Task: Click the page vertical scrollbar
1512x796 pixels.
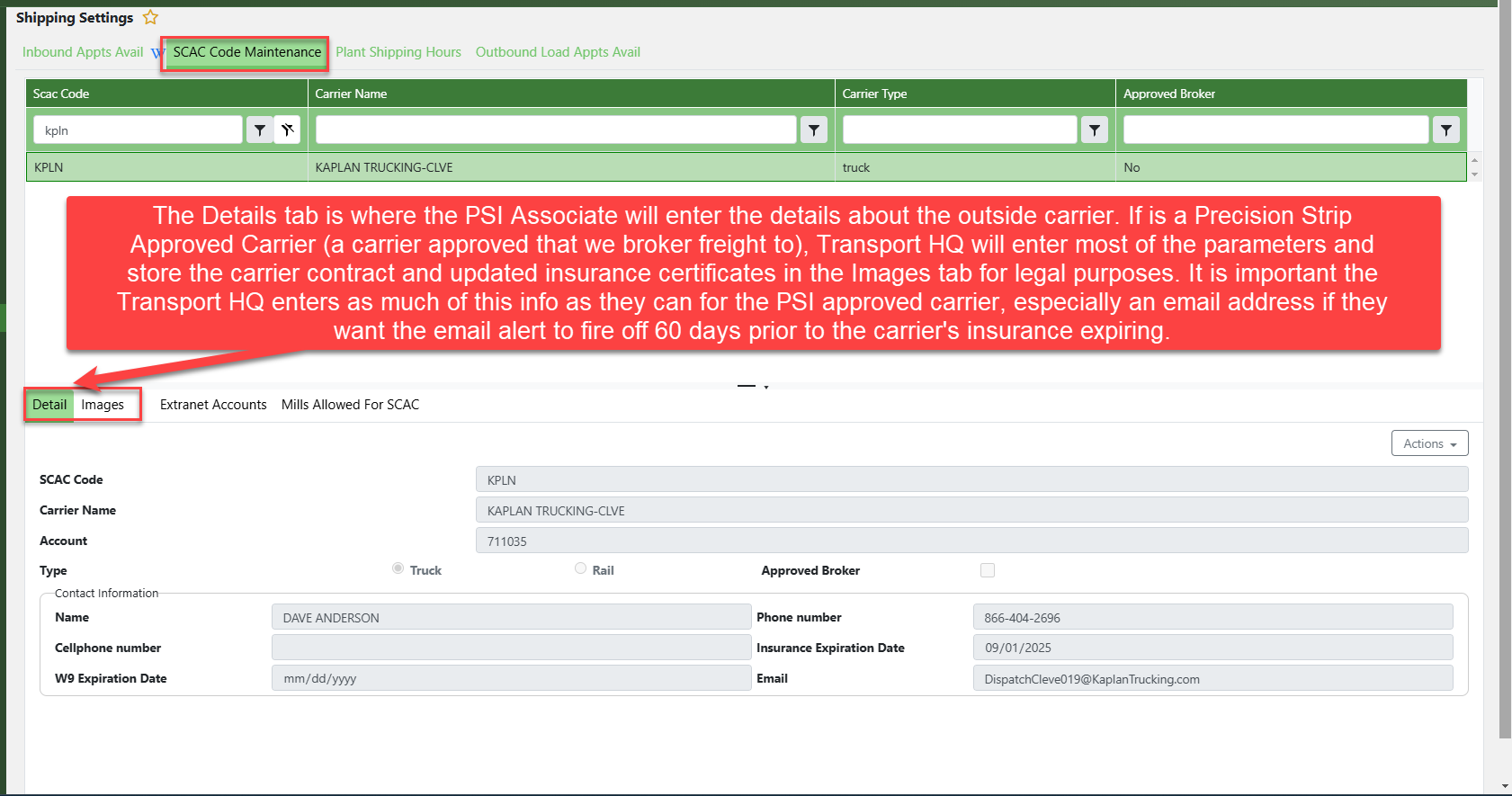Action: pyautogui.click(x=1505, y=369)
